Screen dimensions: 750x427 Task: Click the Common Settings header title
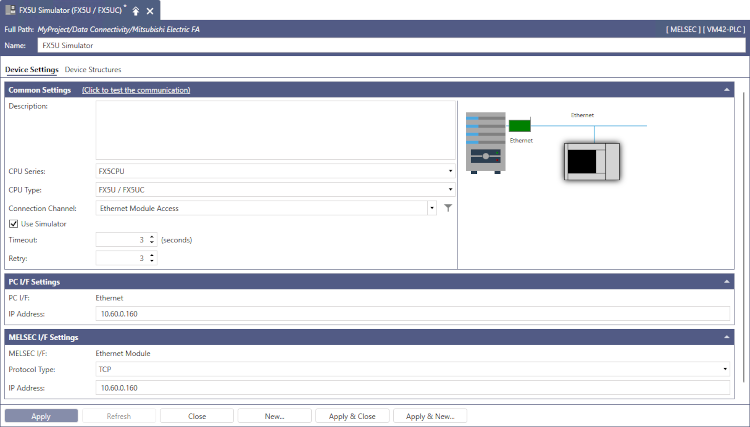click(40, 90)
